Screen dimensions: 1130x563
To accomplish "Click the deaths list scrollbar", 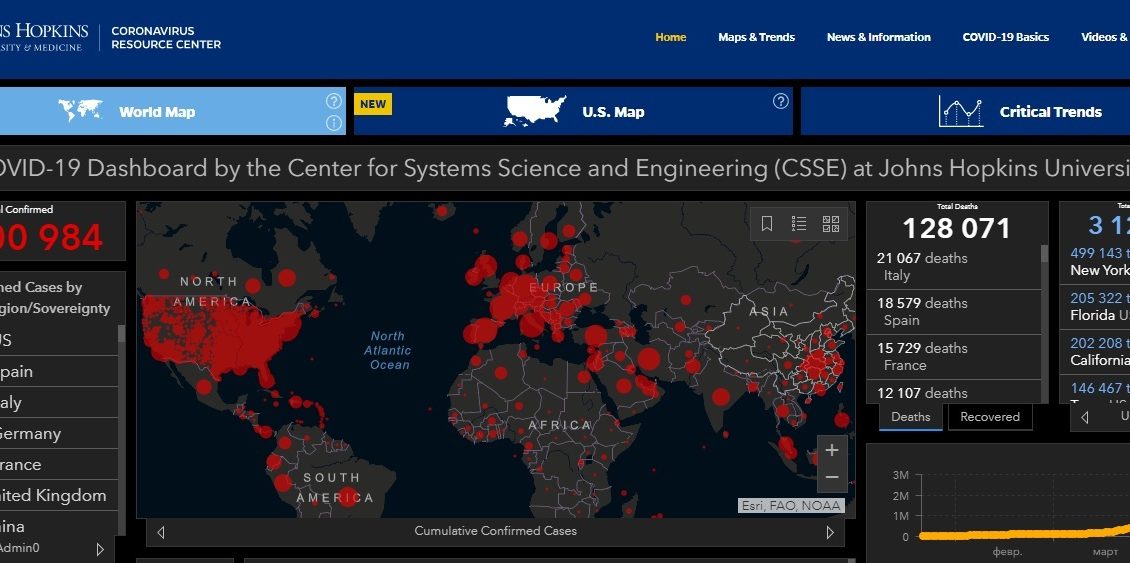I will tap(1044, 255).
